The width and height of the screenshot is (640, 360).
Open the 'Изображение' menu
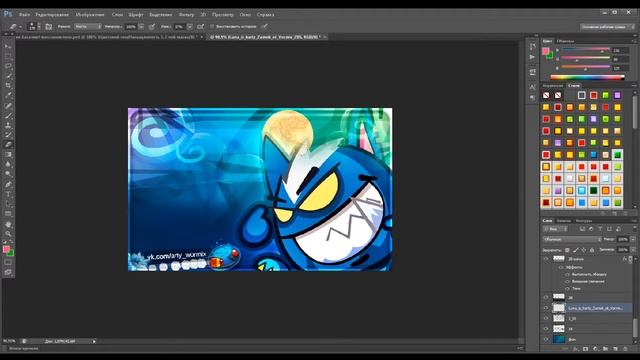(x=90, y=15)
